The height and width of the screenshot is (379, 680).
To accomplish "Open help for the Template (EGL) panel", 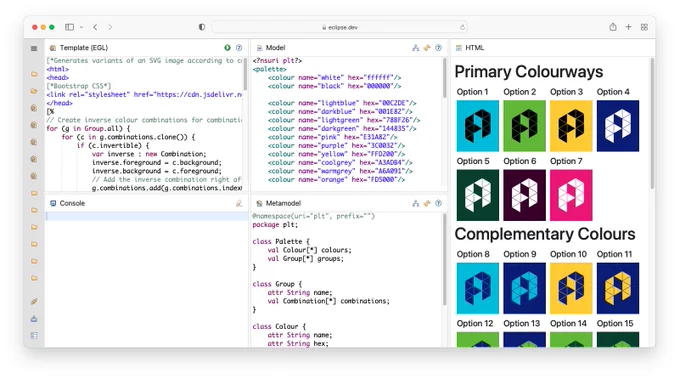I will point(239,48).
